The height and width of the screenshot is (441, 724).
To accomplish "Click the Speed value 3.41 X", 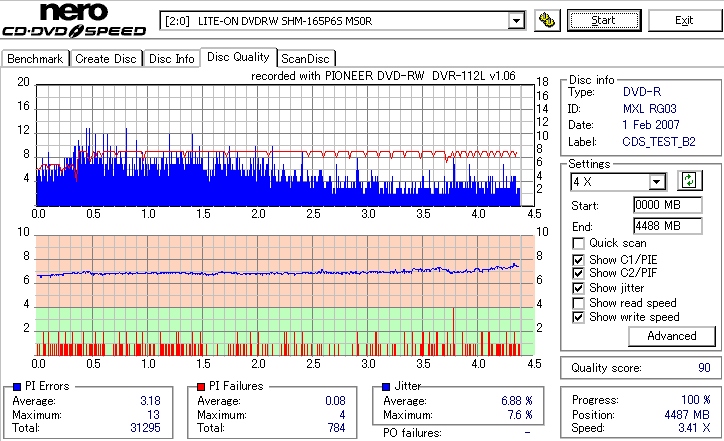I will pos(694,428).
